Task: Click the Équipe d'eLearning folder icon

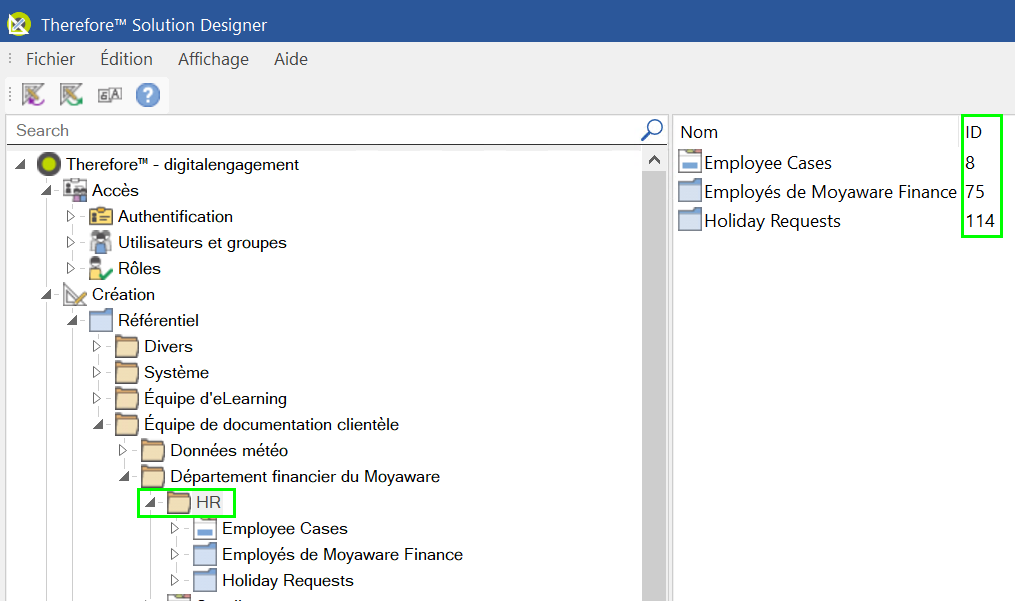Action: click(127, 398)
